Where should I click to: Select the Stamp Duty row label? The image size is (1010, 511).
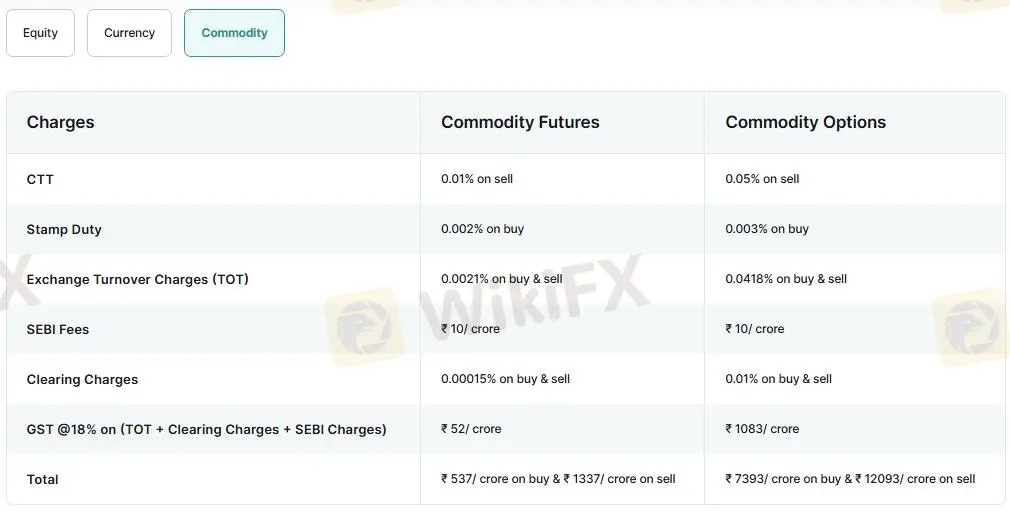pos(64,229)
